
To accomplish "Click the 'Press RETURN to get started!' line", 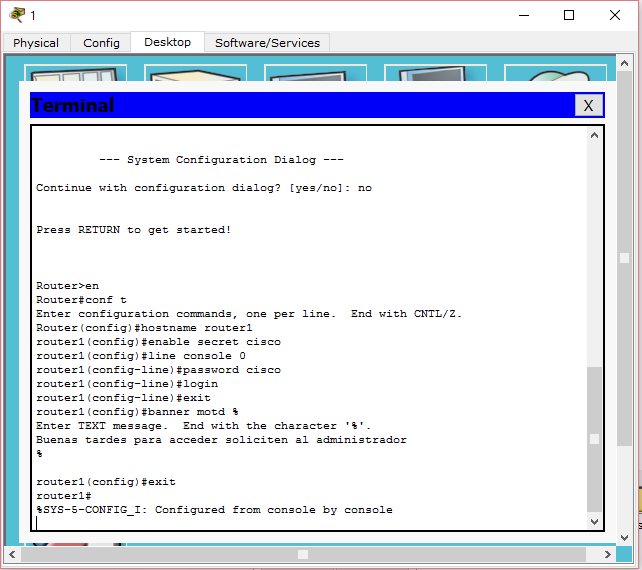I will click(133, 230).
